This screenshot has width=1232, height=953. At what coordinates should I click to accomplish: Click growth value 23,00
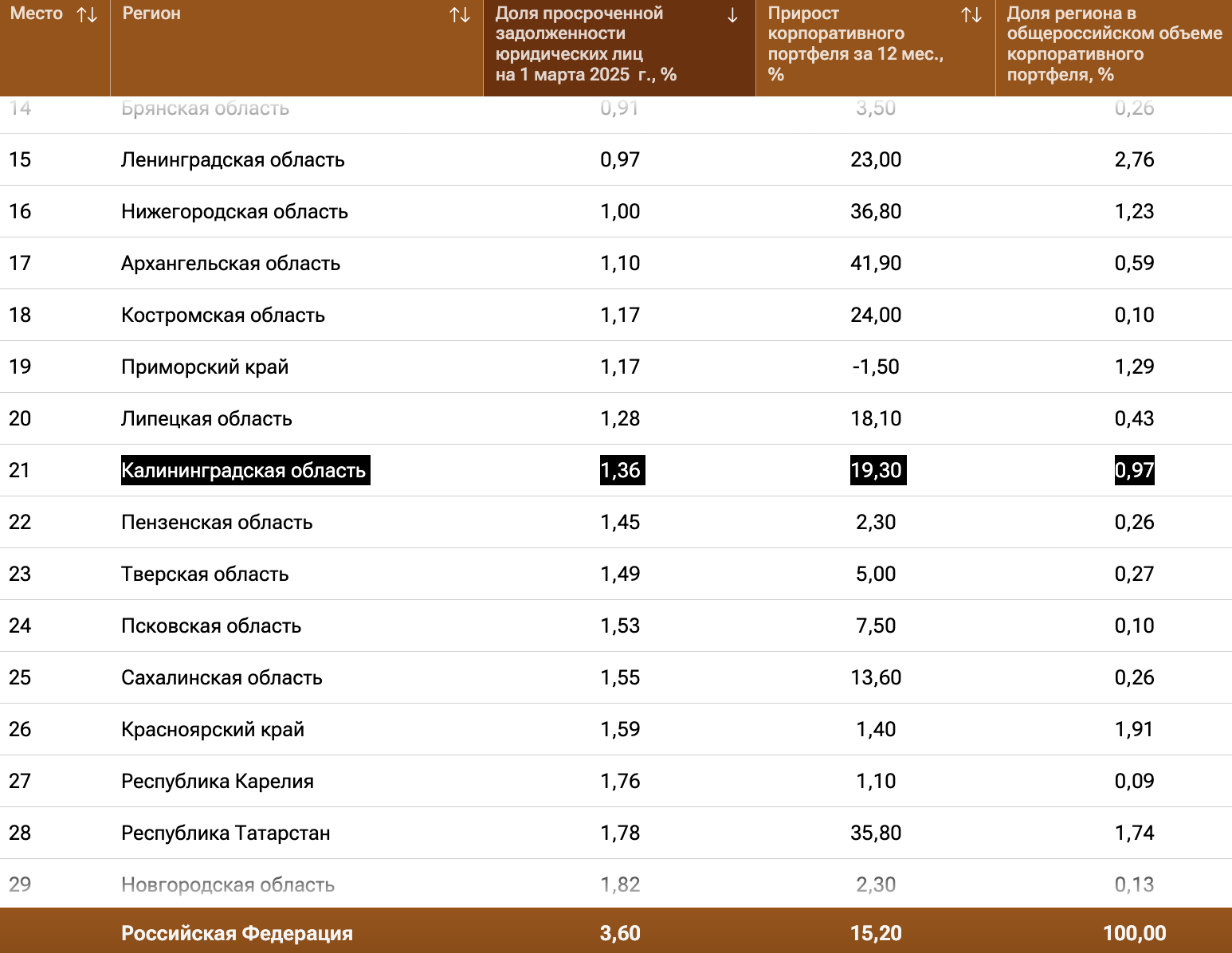click(x=876, y=159)
